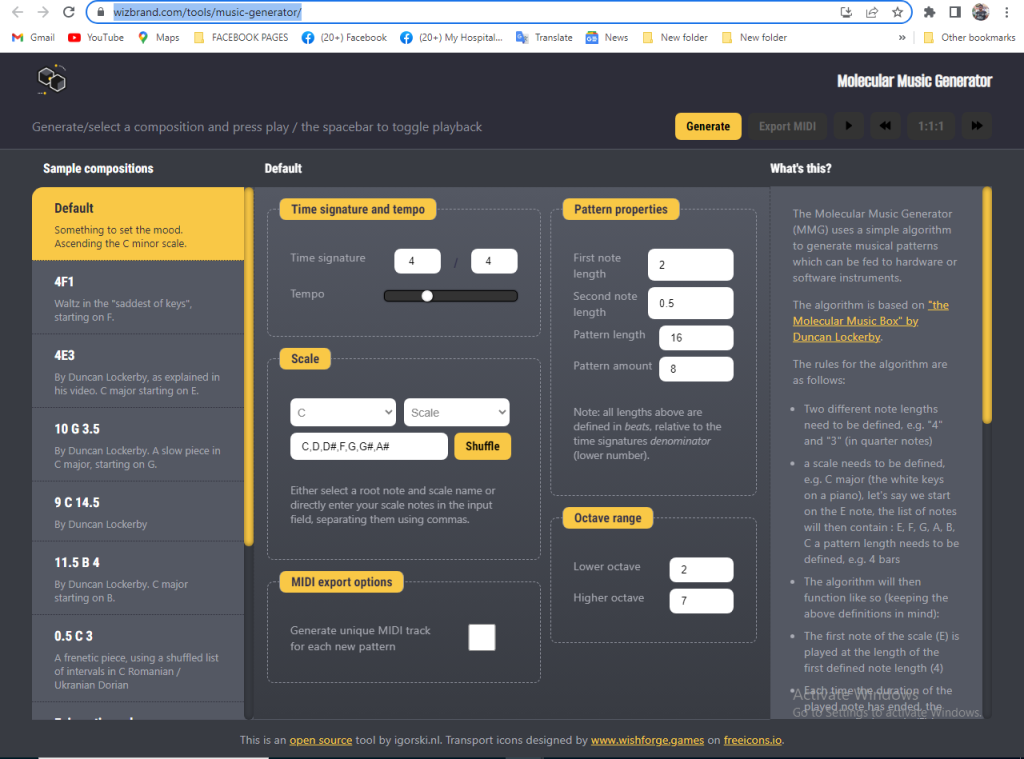Click the time signature numerator field
Image resolution: width=1024 pixels, height=759 pixels.
[417, 261]
